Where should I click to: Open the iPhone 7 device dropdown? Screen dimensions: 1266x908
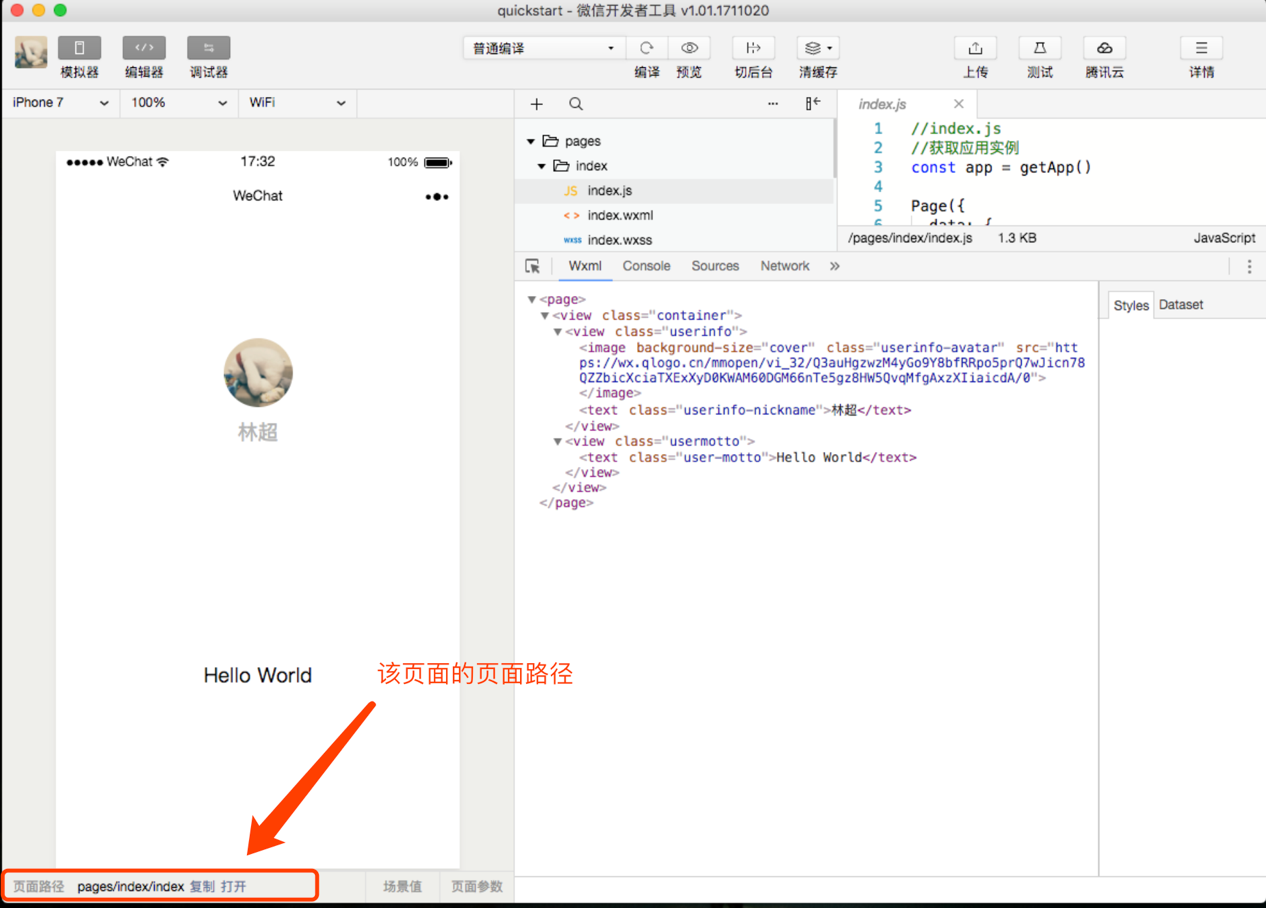[60, 103]
